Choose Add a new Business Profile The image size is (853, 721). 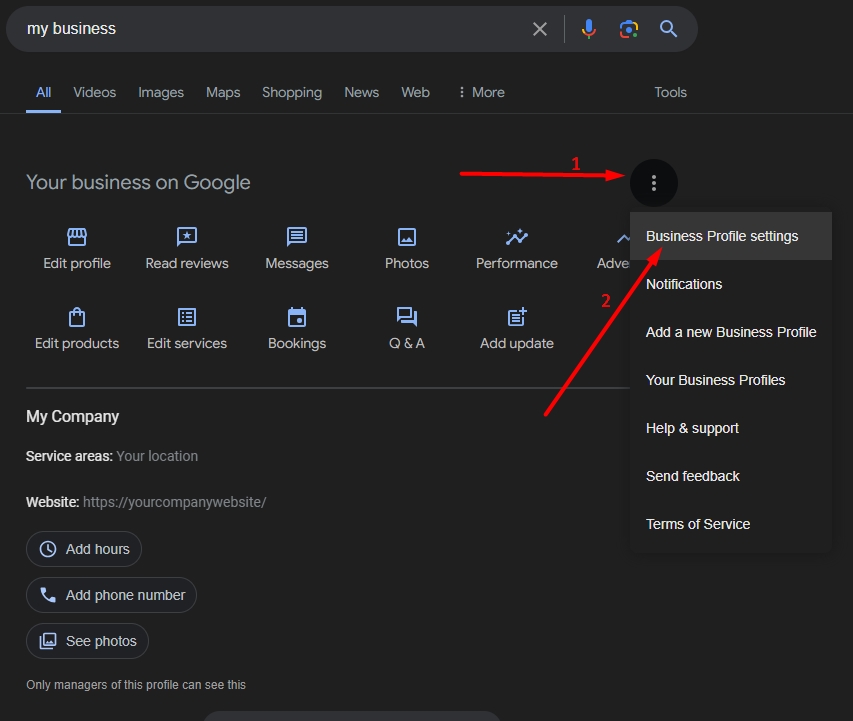point(731,332)
